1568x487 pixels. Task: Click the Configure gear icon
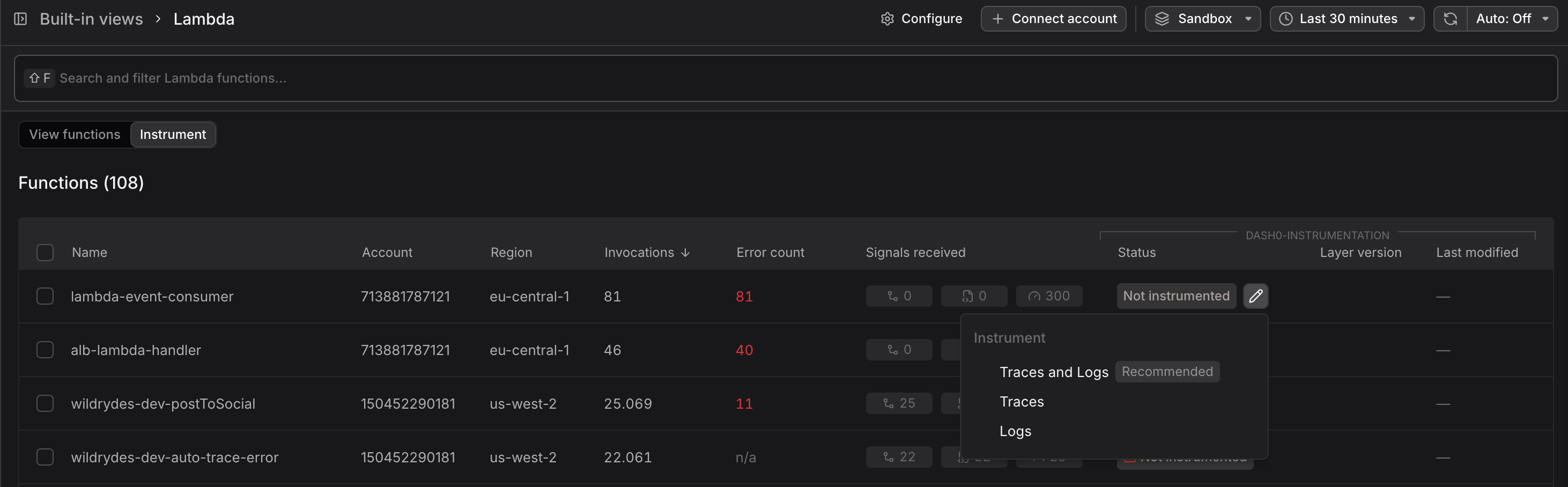coord(887,19)
